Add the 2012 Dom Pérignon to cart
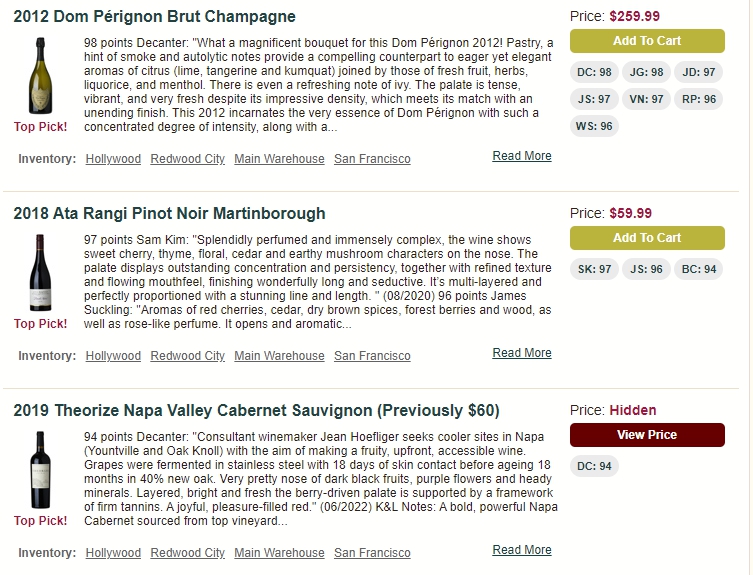Image resolution: width=753 pixels, height=575 pixels. pos(647,41)
